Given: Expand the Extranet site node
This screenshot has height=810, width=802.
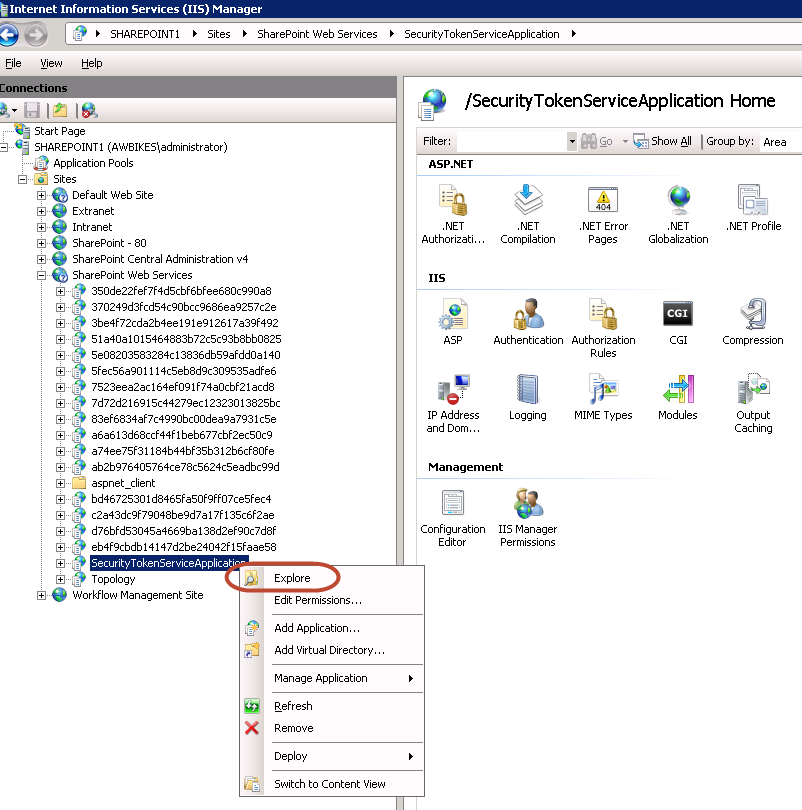Looking at the screenshot, I should pos(41,211).
